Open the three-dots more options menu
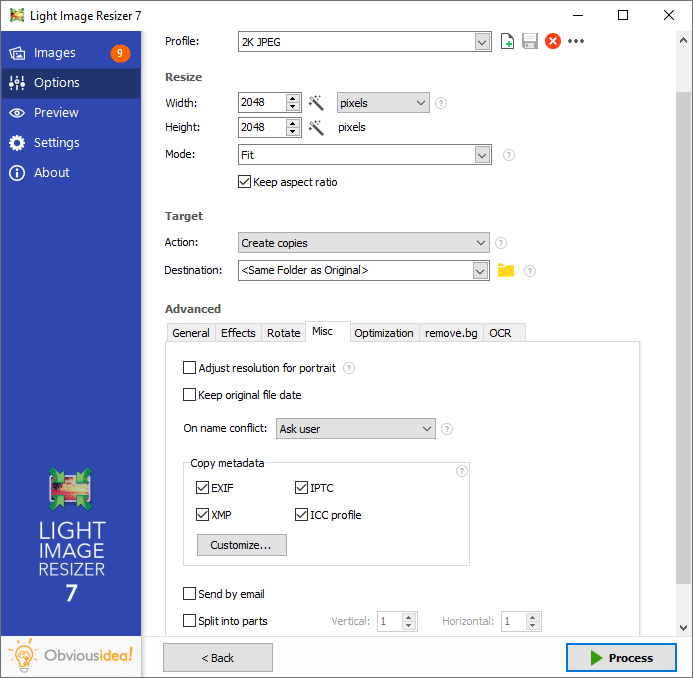693x678 pixels. pos(576,41)
